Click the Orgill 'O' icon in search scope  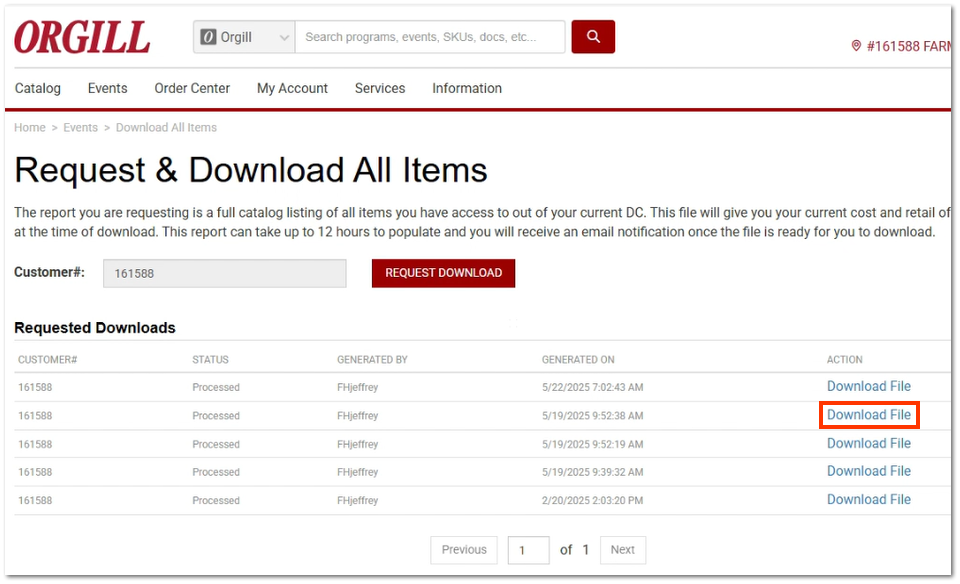208,37
